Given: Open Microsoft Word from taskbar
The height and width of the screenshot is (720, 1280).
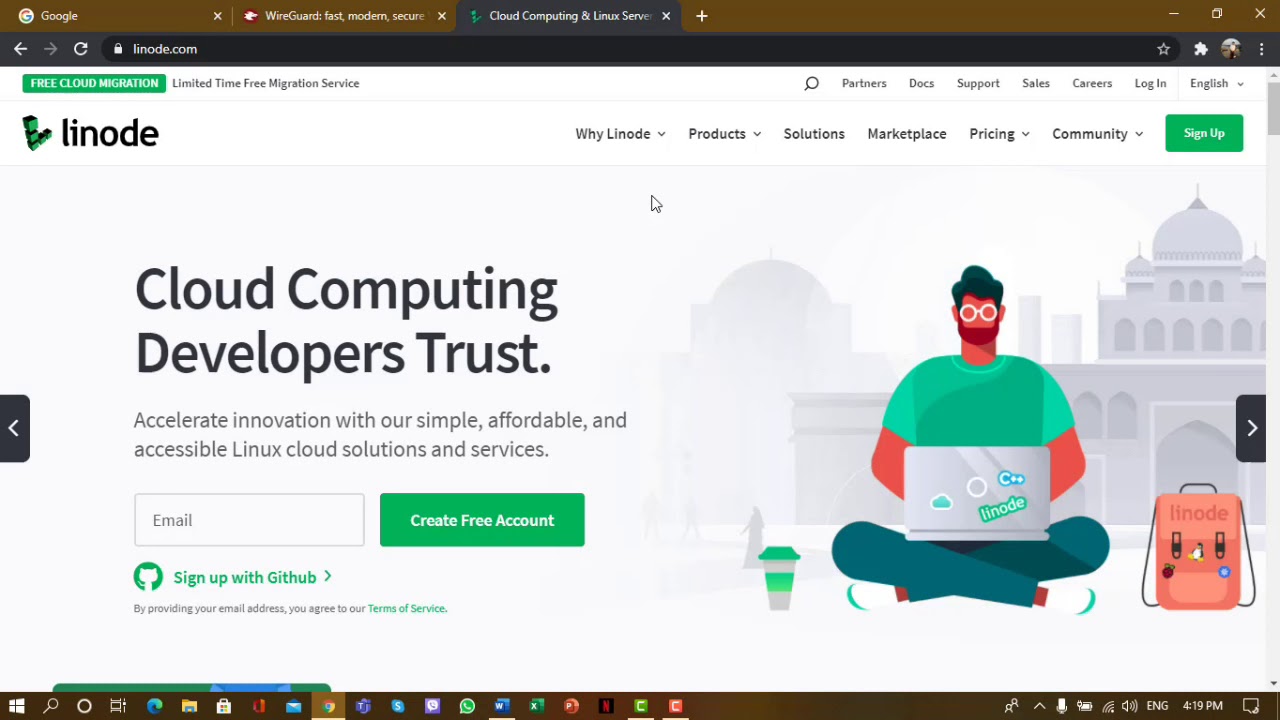Looking at the screenshot, I should click(502, 706).
